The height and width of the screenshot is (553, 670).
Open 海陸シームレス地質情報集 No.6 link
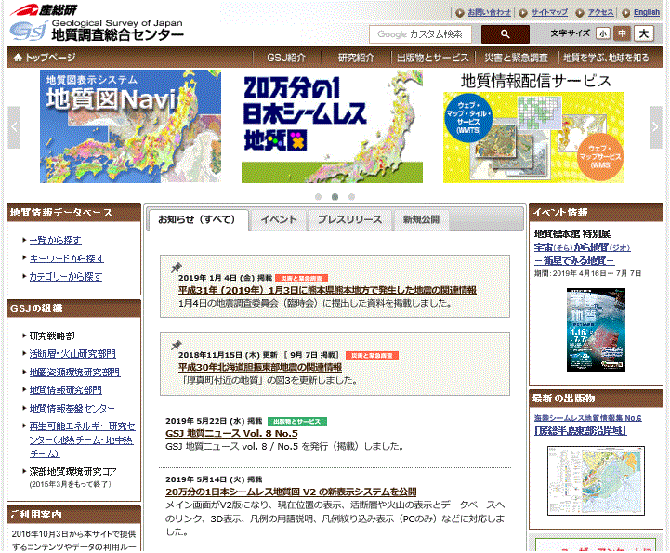point(588,418)
